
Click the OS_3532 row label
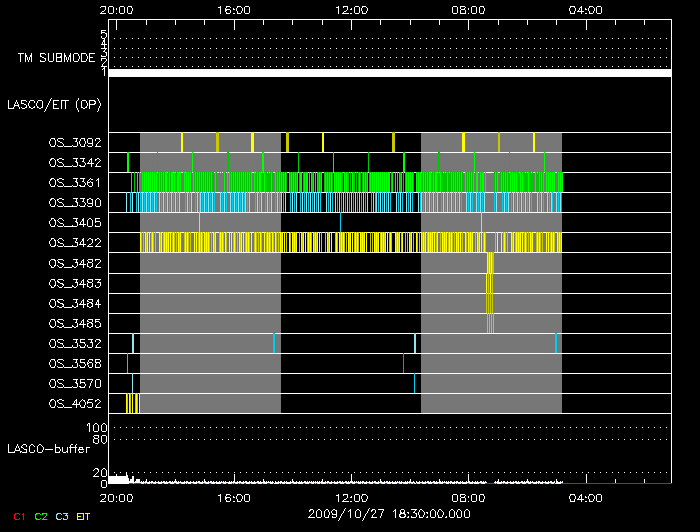point(74,343)
